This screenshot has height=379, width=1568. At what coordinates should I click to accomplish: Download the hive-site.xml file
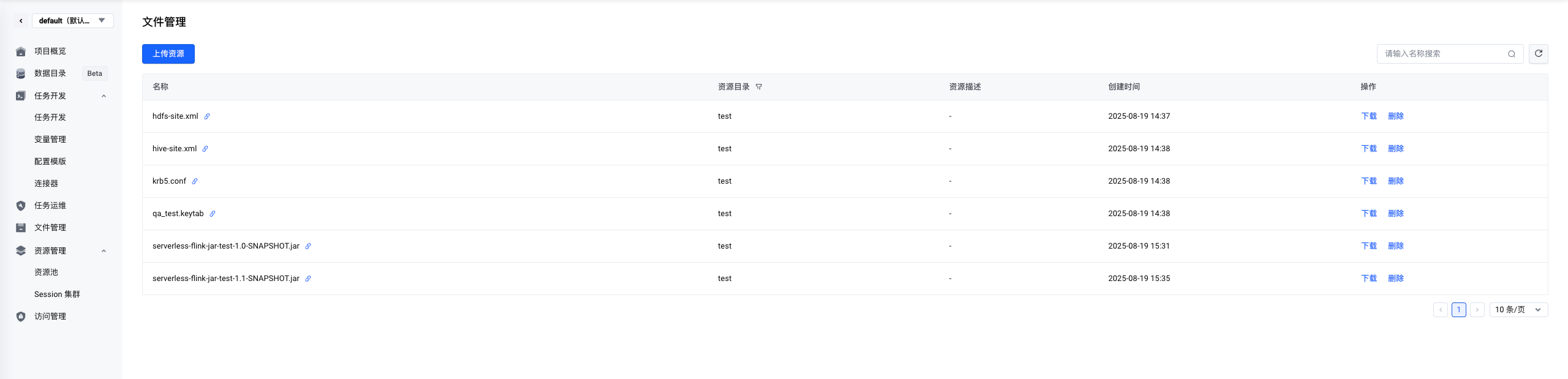[x=1368, y=149]
